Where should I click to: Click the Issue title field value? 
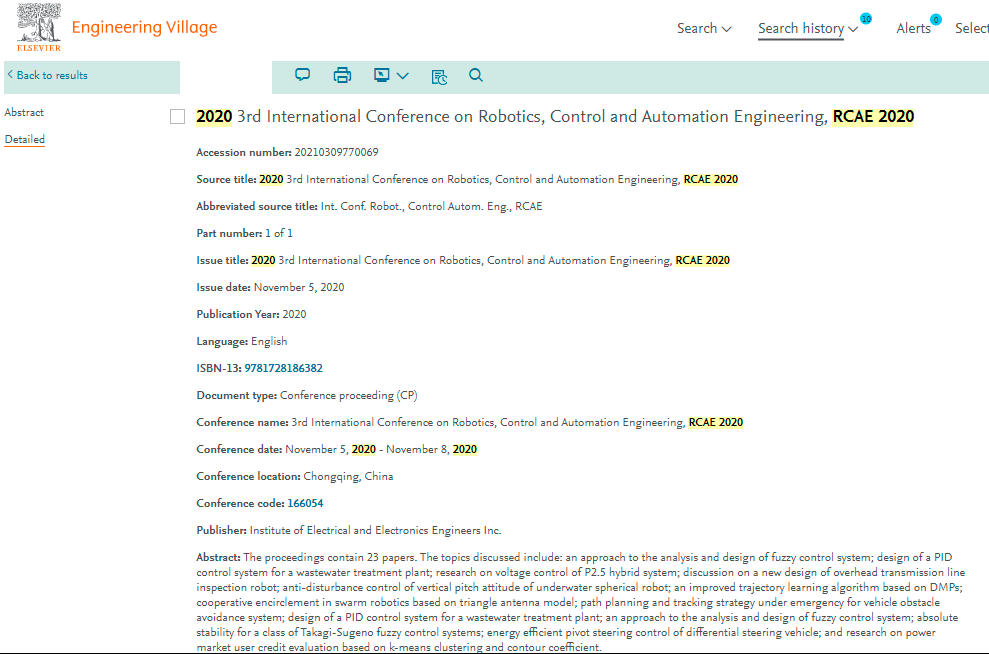click(x=491, y=260)
